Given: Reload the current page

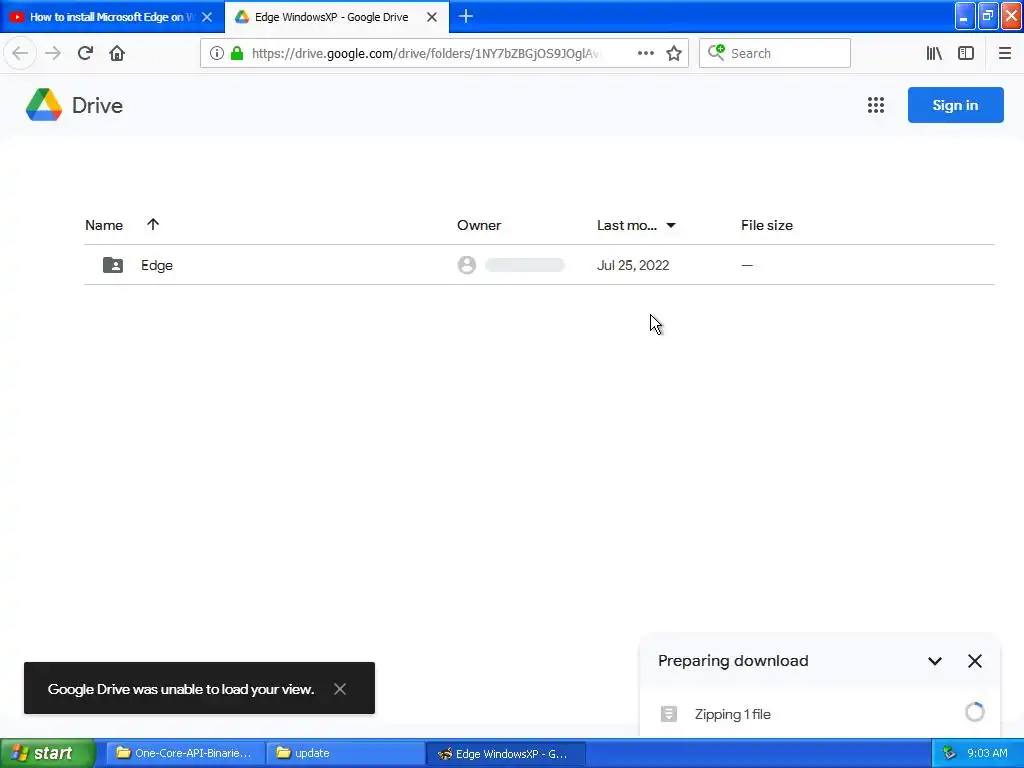Looking at the screenshot, I should (85, 53).
